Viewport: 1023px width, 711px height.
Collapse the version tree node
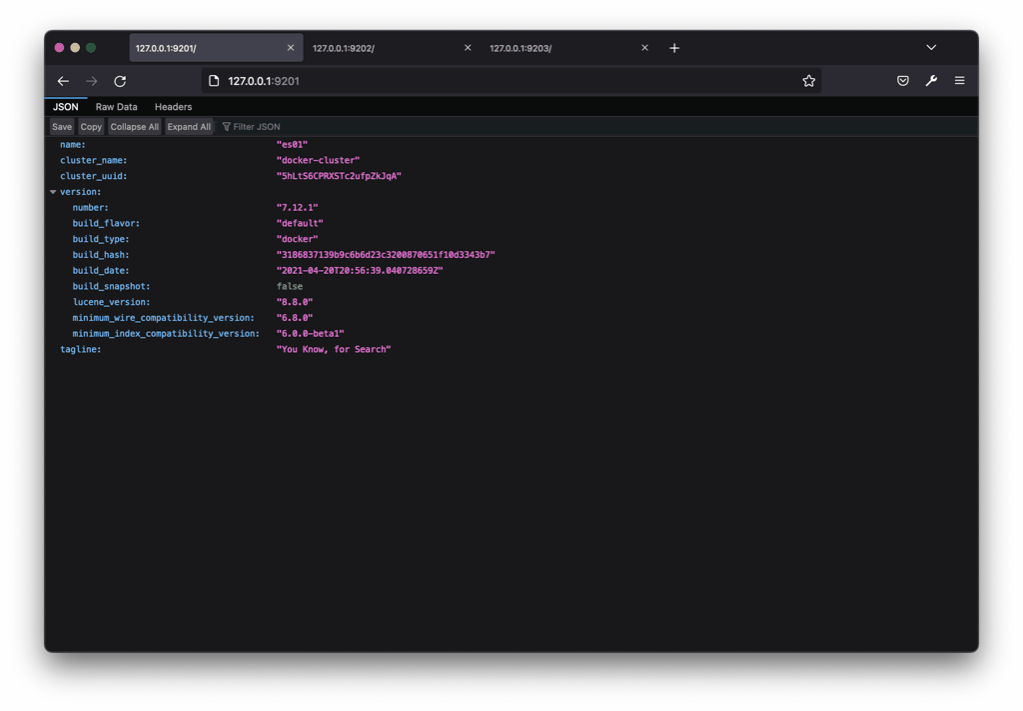[53, 192]
